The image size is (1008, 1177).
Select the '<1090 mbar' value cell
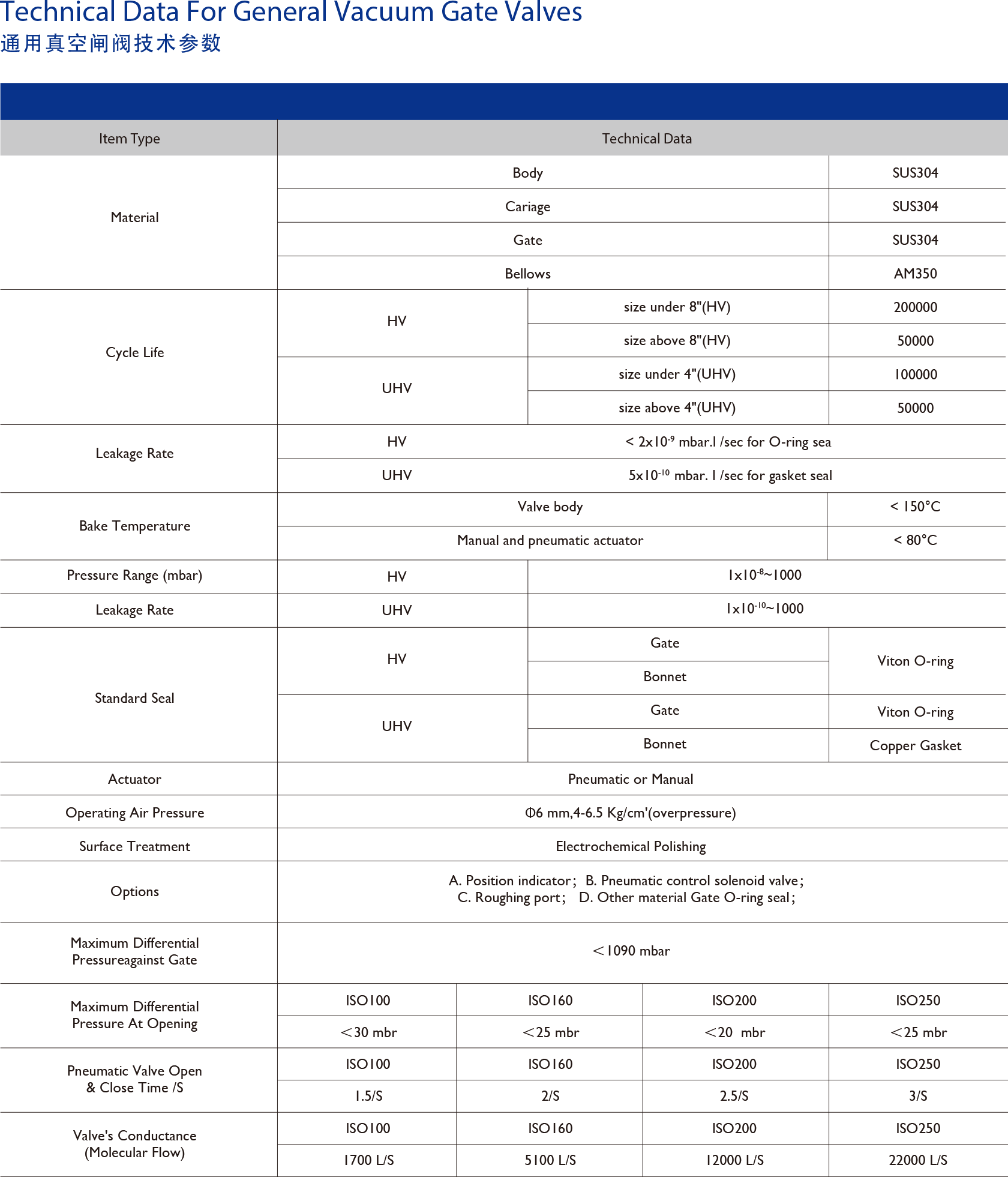tap(630, 951)
